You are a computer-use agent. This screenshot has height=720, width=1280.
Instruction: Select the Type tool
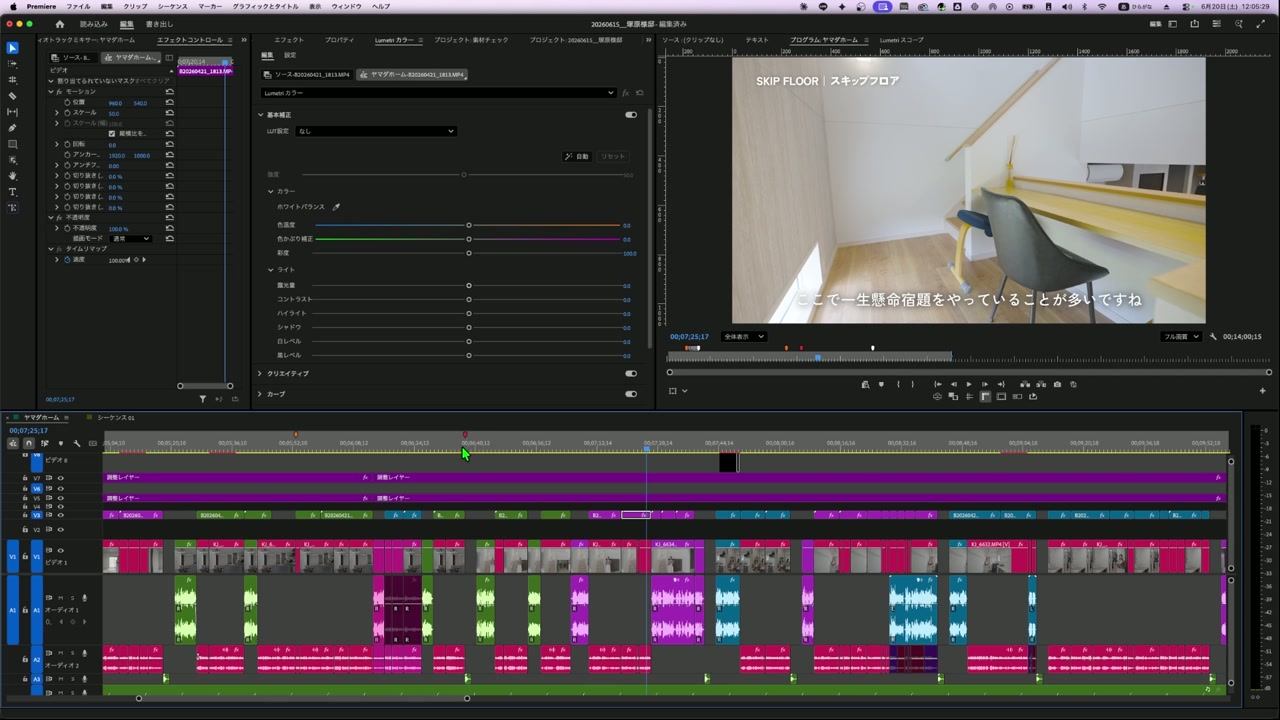[x=13, y=192]
